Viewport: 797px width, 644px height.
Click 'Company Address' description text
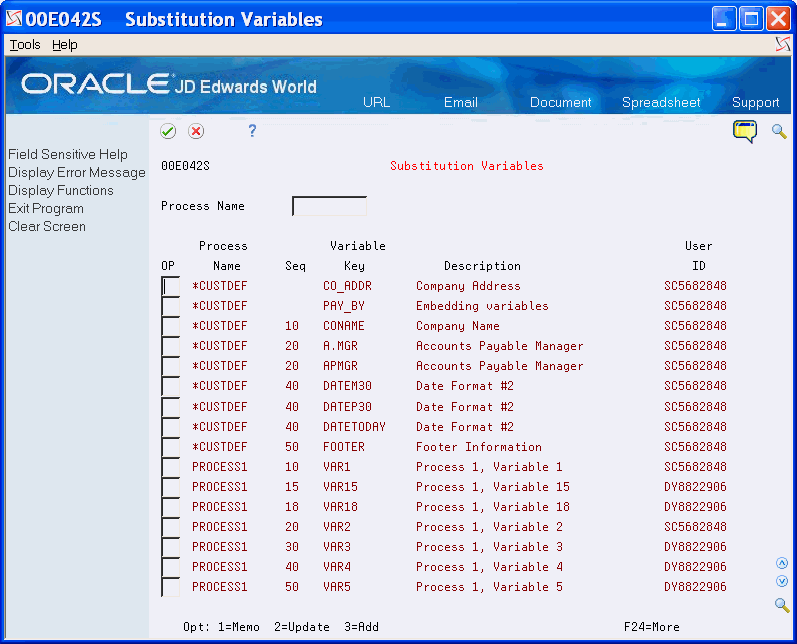(468, 286)
